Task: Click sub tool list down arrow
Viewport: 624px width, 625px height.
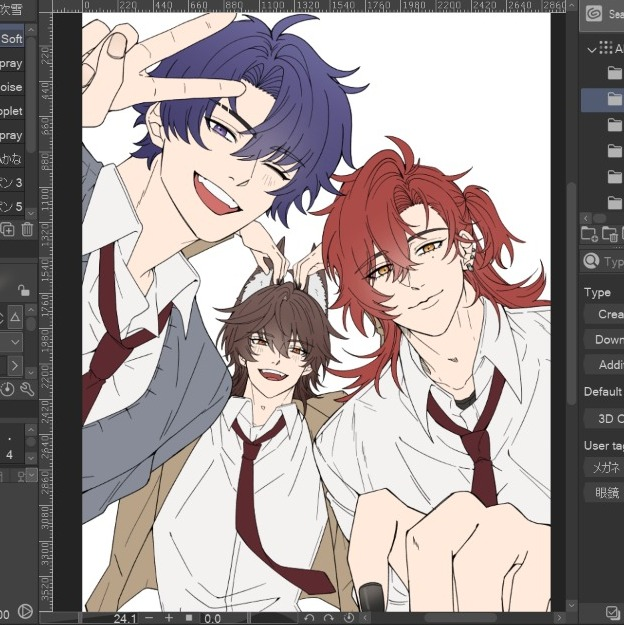Action: [x=31, y=213]
